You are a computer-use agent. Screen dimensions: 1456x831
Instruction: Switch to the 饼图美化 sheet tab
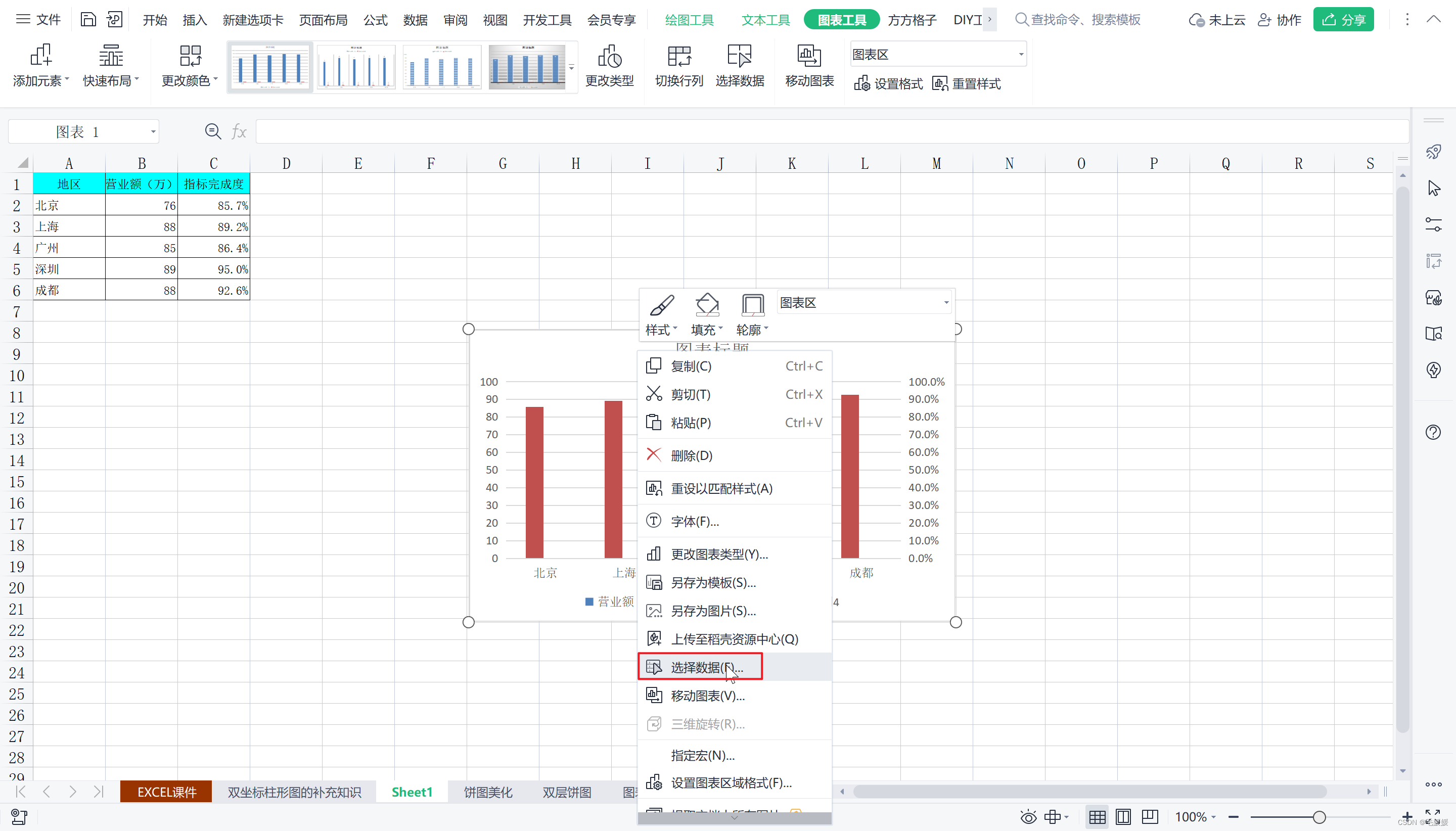coord(487,792)
